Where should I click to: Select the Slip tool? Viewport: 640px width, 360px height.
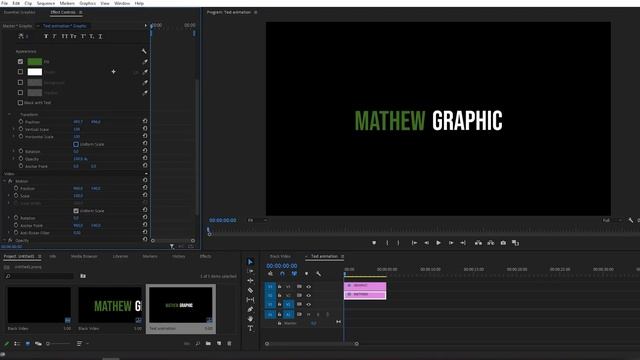pyautogui.click(x=250, y=300)
